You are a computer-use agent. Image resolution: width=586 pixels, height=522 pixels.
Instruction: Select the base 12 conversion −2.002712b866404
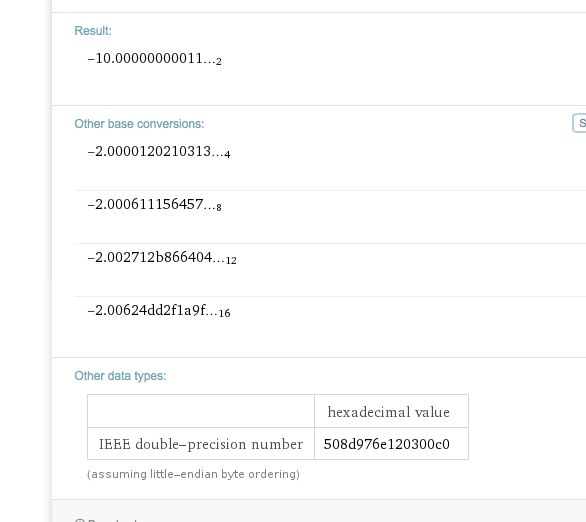162,258
